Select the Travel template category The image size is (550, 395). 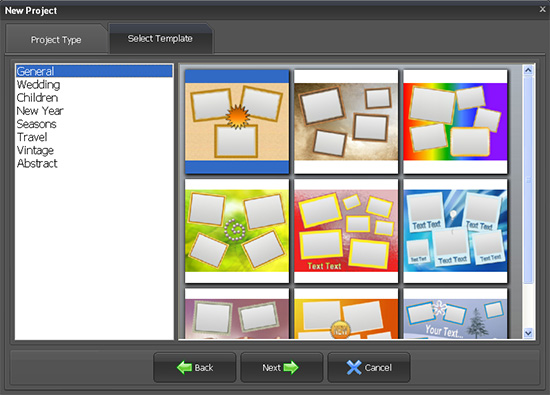[32, 137]
